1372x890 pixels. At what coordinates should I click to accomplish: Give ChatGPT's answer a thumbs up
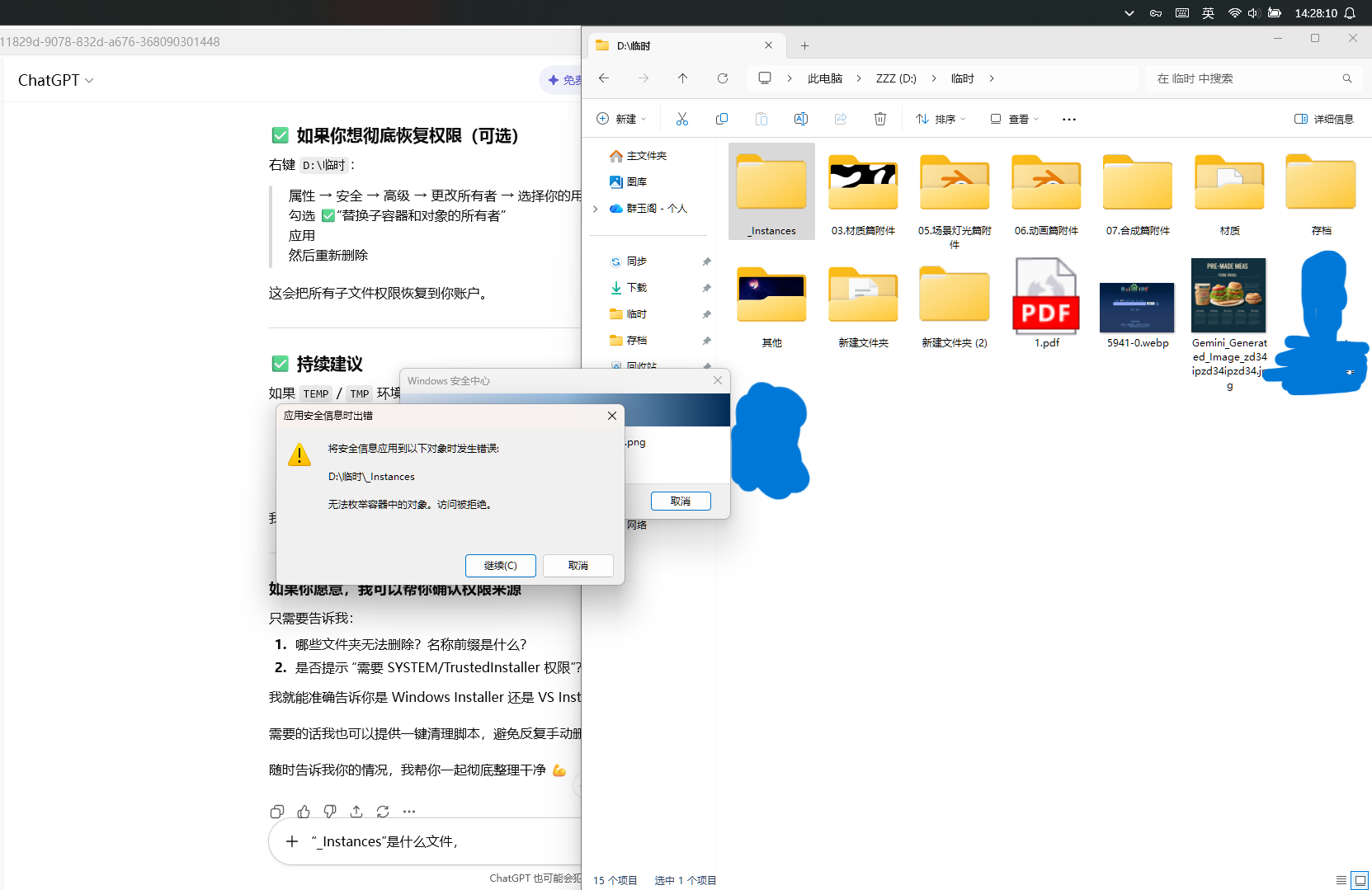point(303,812)
